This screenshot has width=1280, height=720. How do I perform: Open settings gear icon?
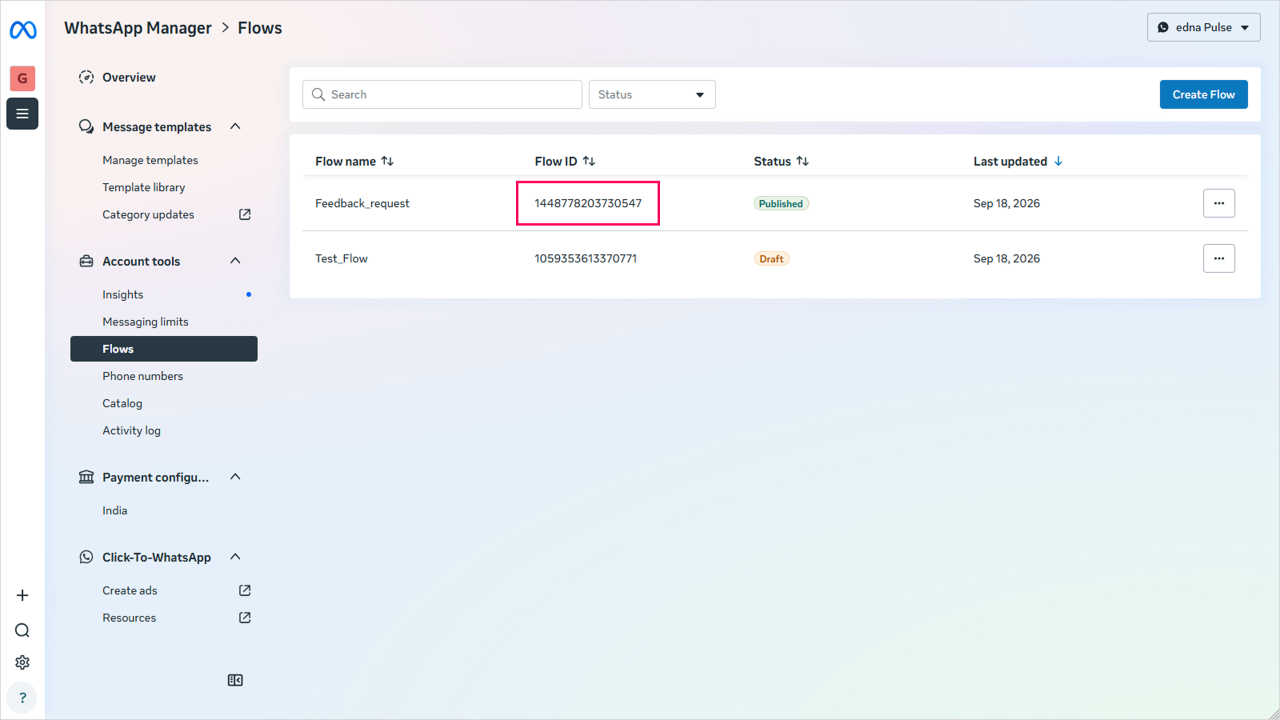pyautogui.click(x=22, y=662)
